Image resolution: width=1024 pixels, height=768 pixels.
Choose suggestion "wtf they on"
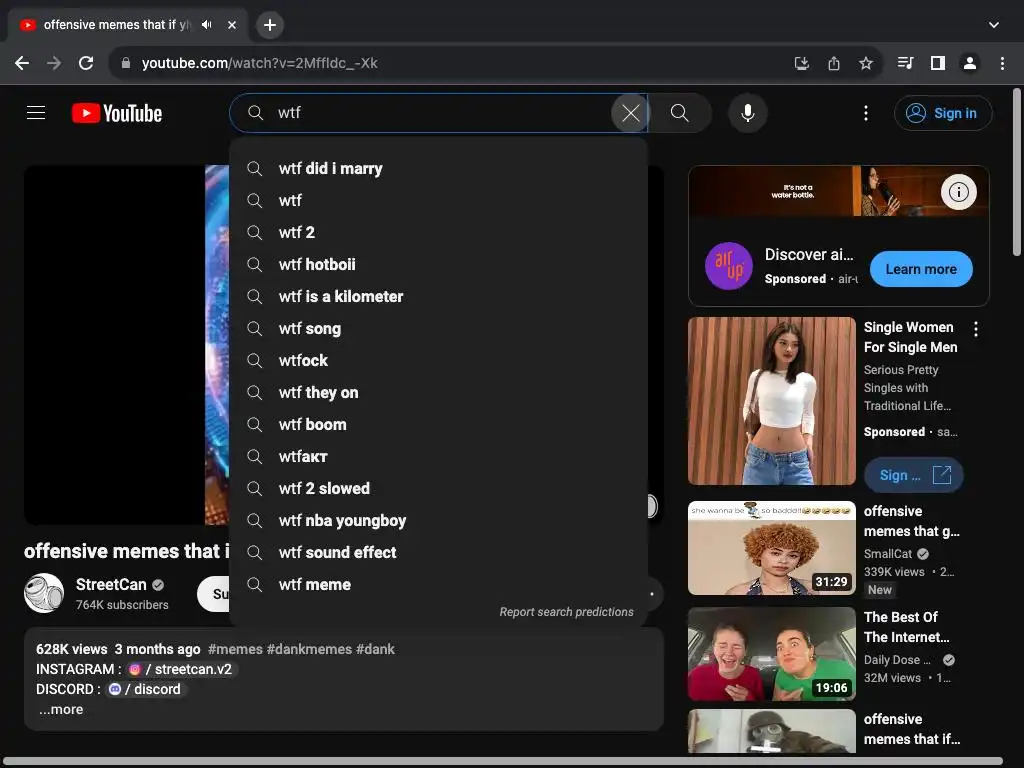(438, 392)
